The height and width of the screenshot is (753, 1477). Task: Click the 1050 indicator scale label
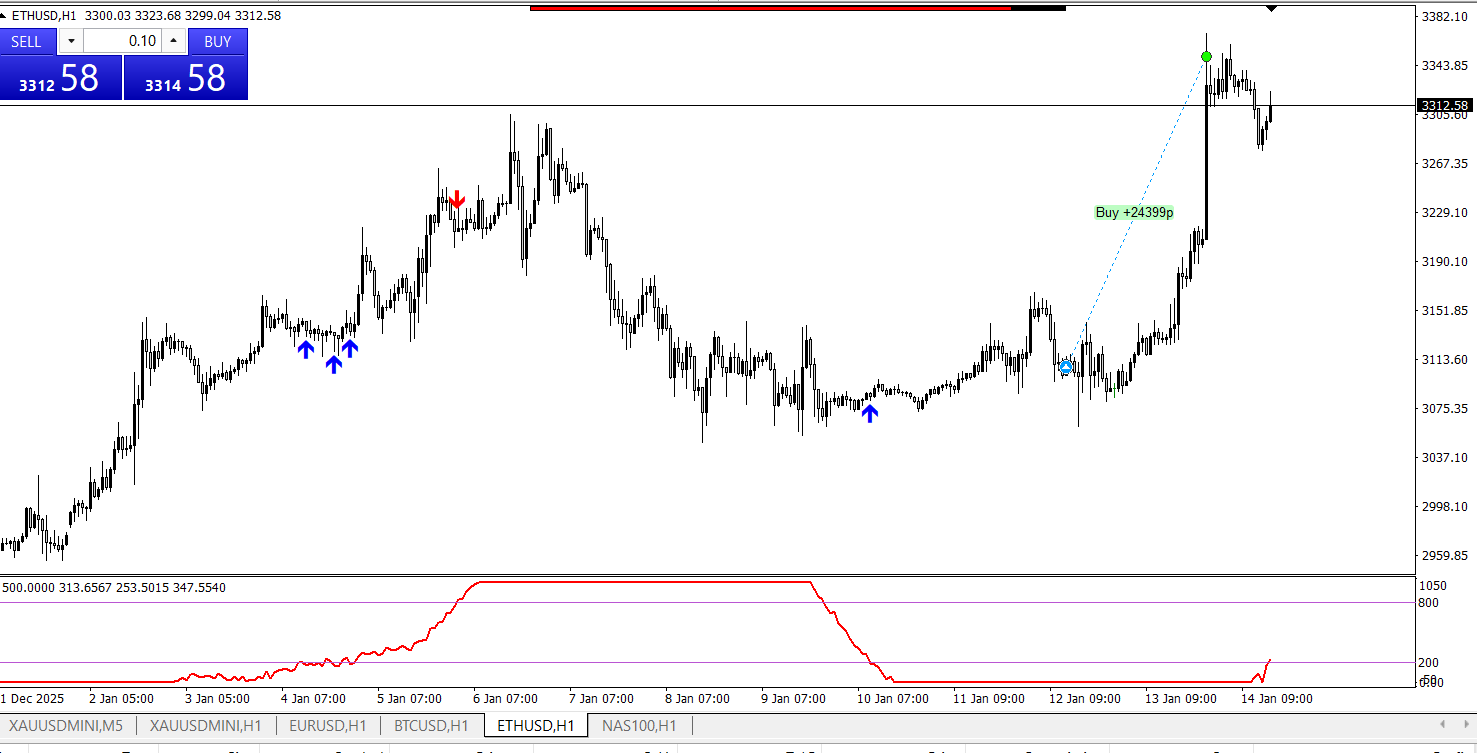[x=1432, y=586]
